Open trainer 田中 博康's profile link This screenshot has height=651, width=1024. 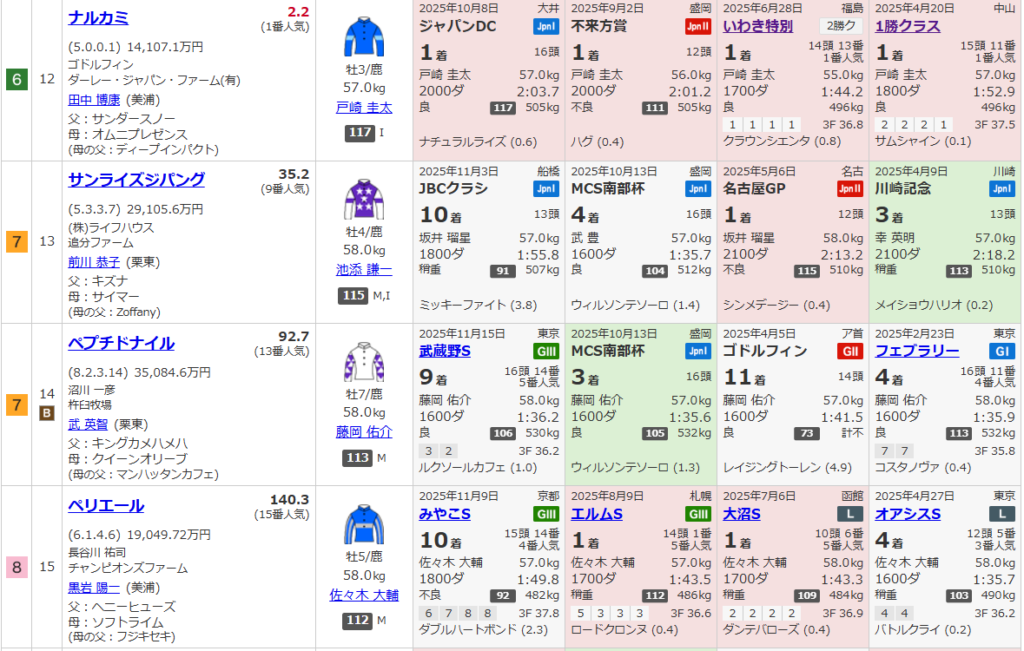click(100, 99)
